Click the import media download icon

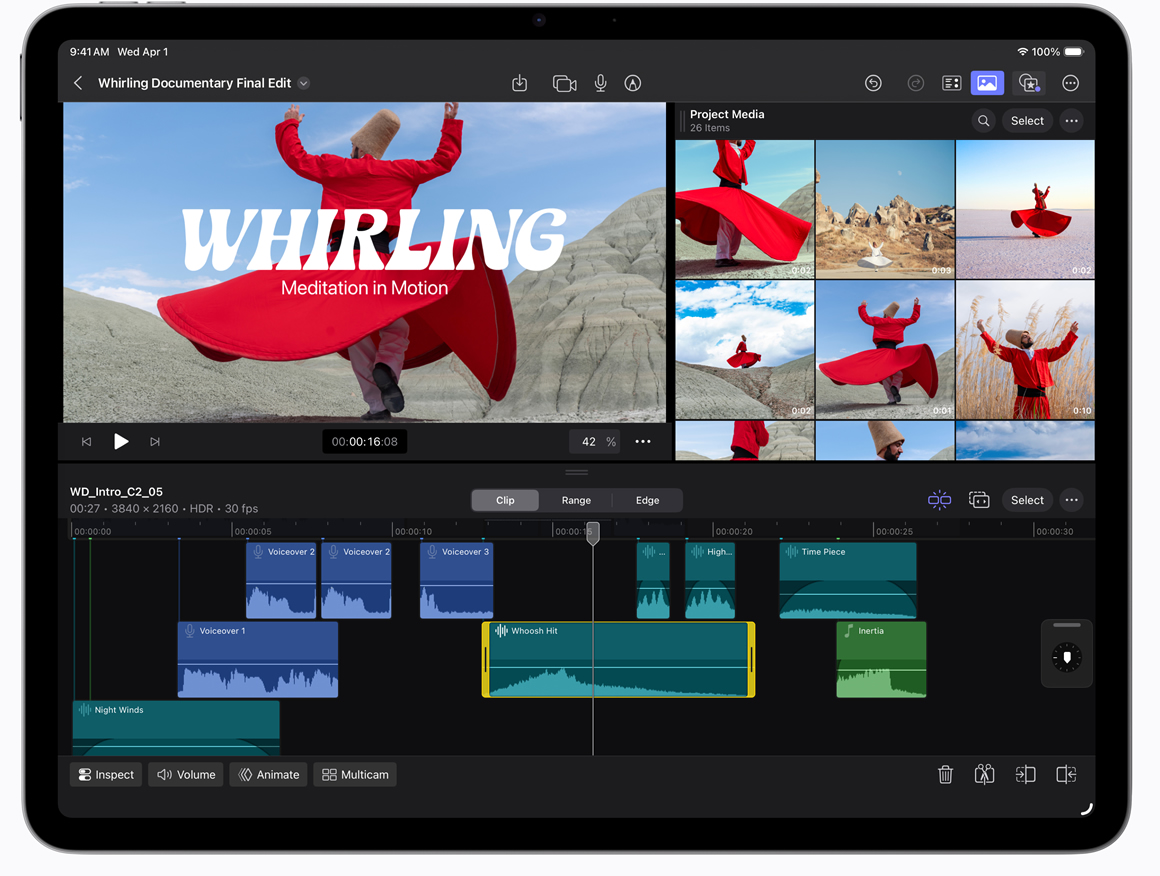tap(519, 84)
